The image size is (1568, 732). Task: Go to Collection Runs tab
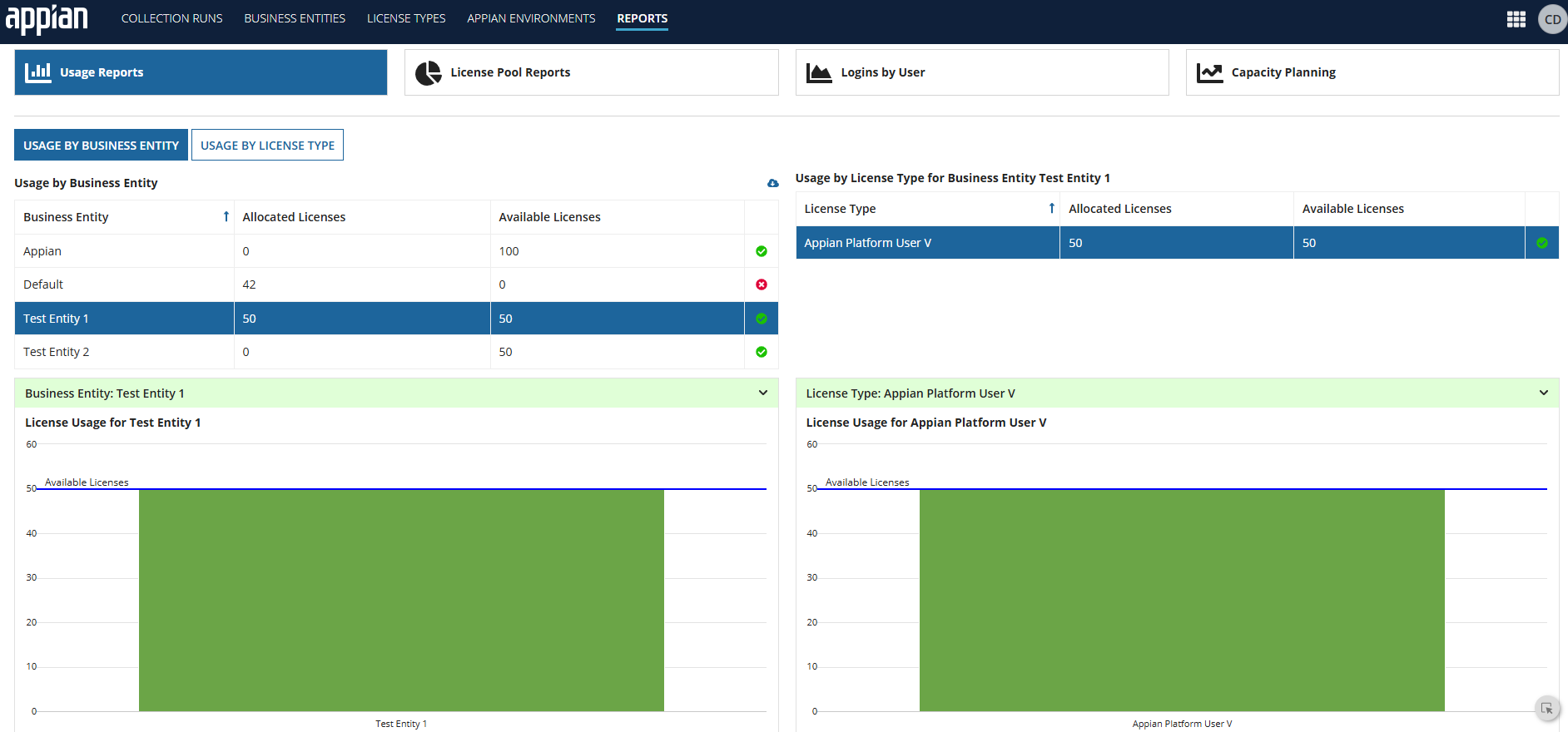tap(171, 18)
